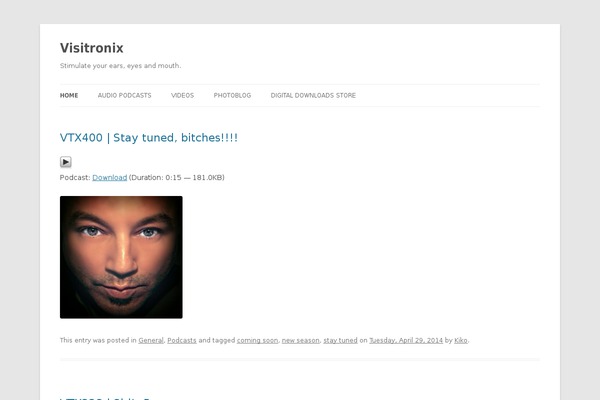Open the Digital Downloads Store menu

click(313, 95)
